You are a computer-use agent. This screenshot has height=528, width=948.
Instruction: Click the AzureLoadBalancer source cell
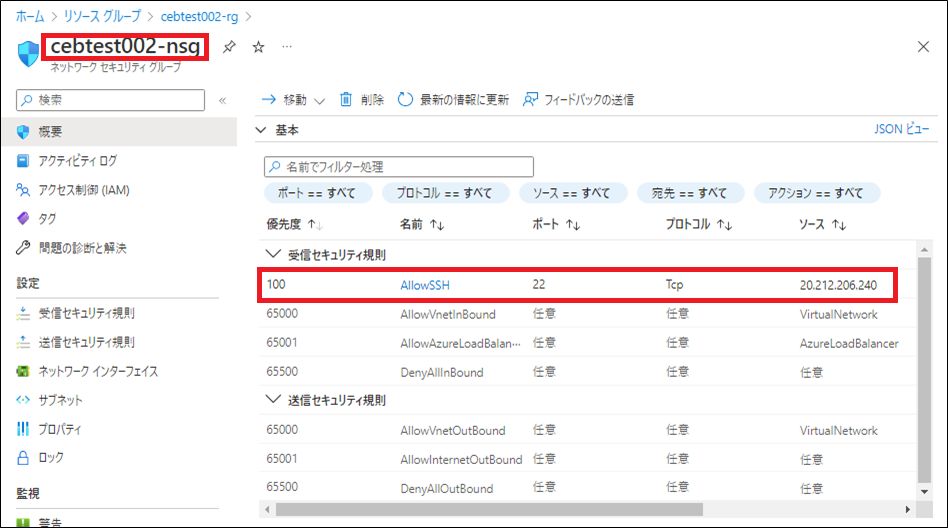click(849, 343)
